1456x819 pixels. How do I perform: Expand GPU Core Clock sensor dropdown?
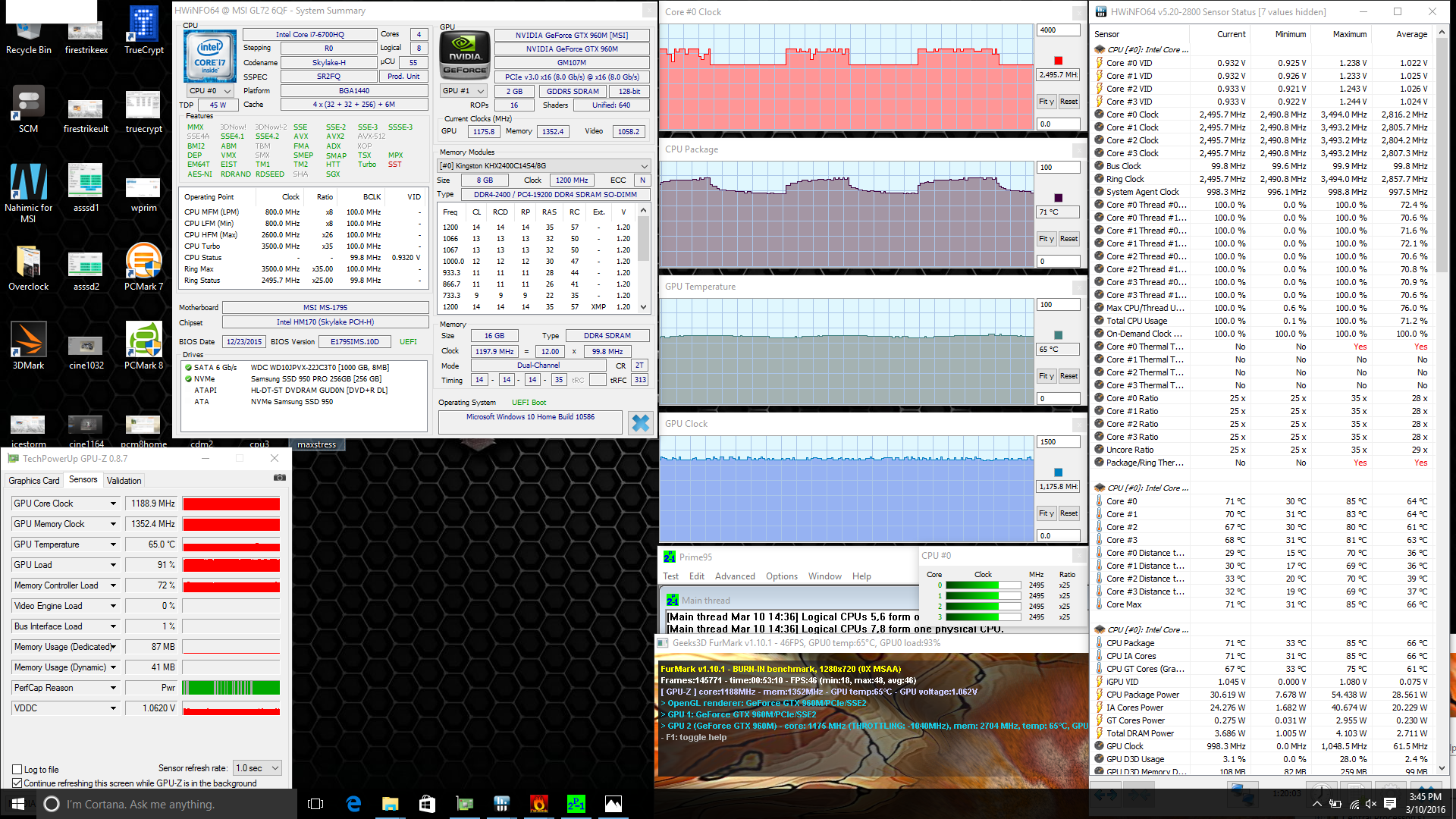(x=113, y=504)
